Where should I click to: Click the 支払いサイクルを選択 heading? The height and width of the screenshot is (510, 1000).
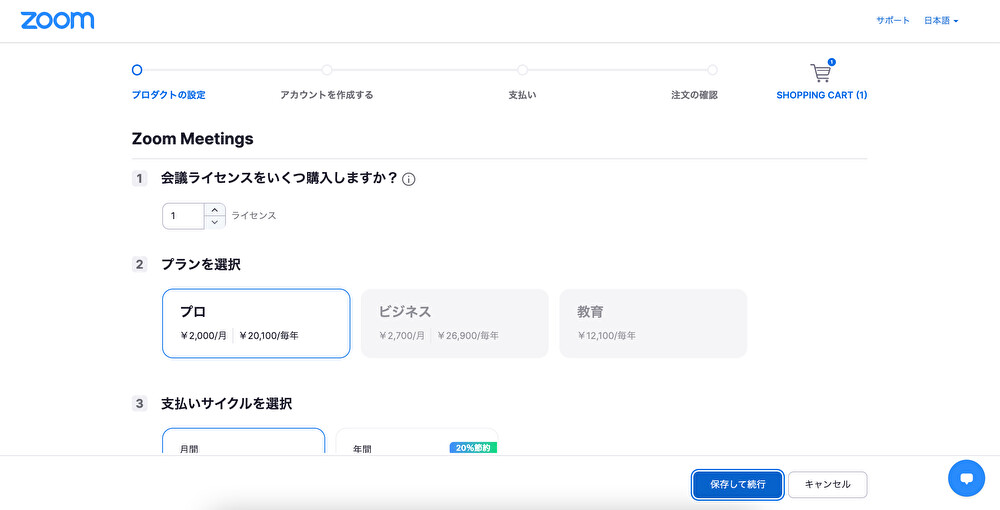click(226, 404)
